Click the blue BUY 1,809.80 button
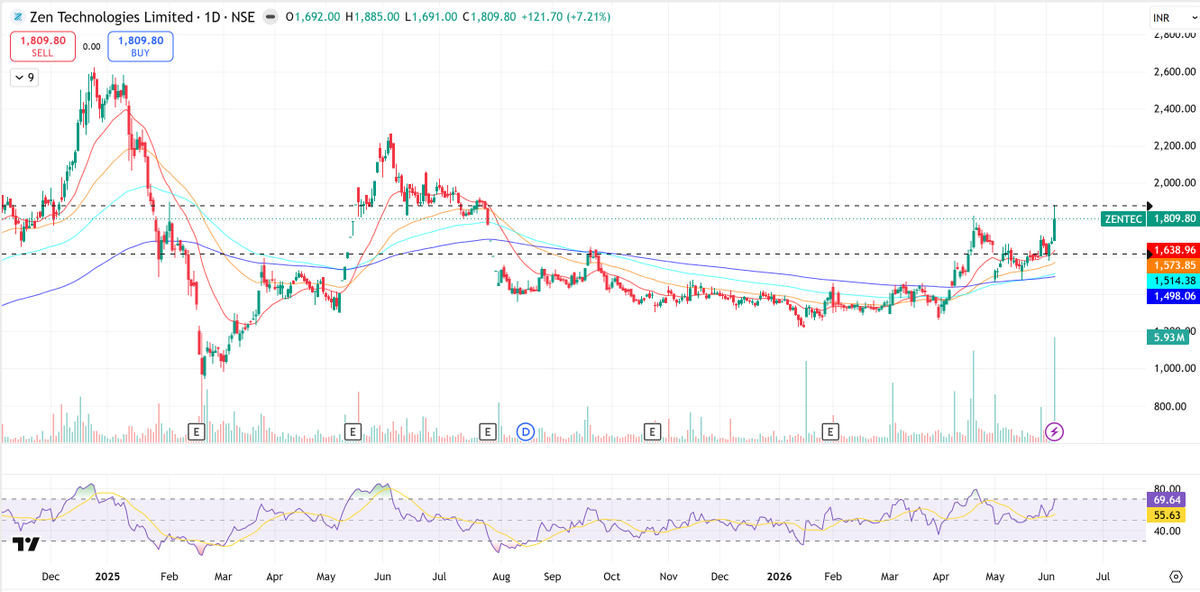The image size is (1200, 592). tap(141, 47)
